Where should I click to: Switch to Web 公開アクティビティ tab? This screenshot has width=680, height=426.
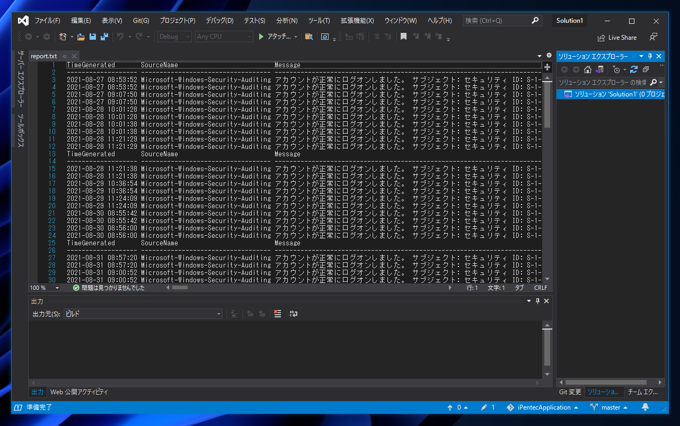(78, 392)
